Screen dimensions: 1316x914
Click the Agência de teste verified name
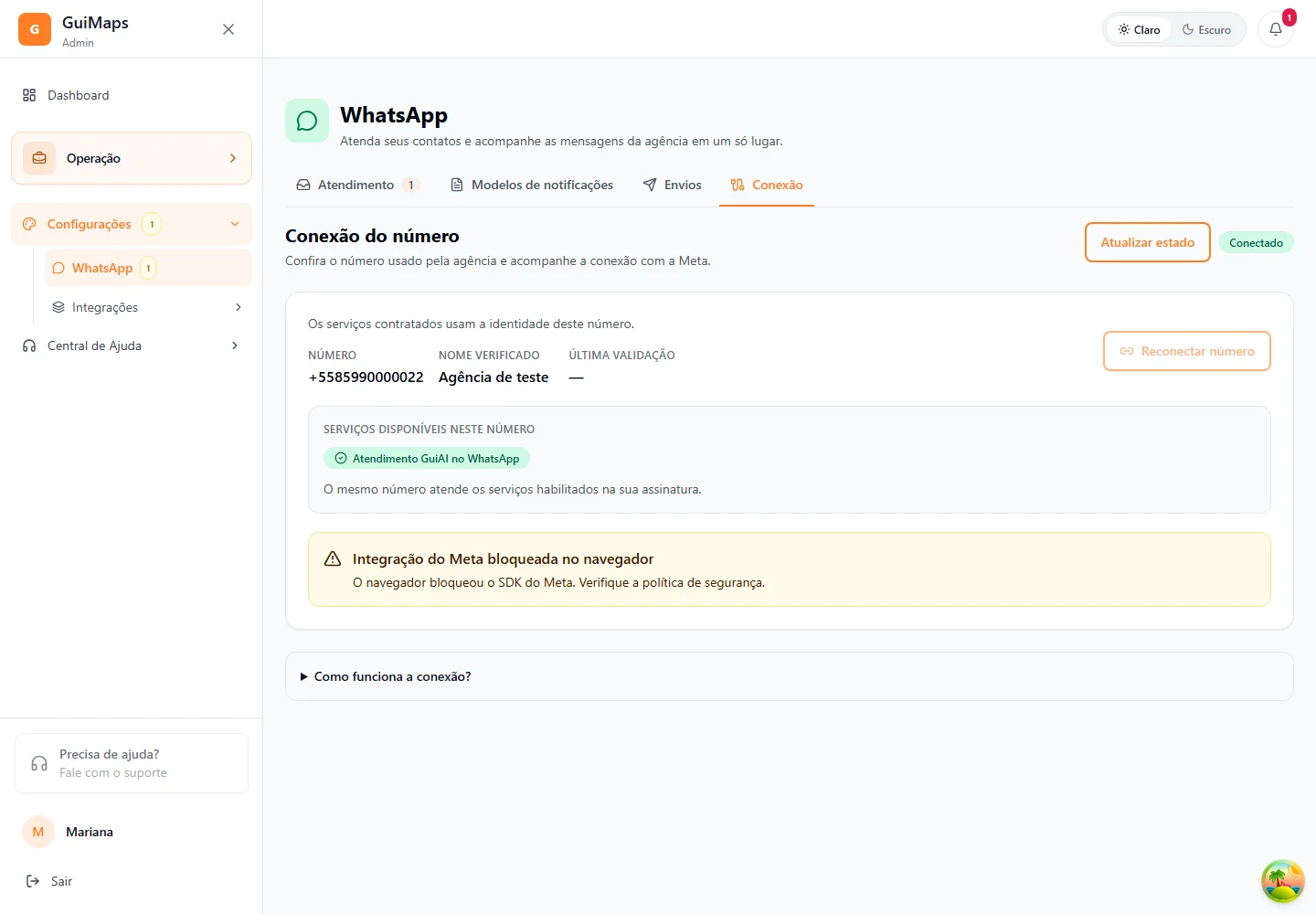(x=493, y=377)
